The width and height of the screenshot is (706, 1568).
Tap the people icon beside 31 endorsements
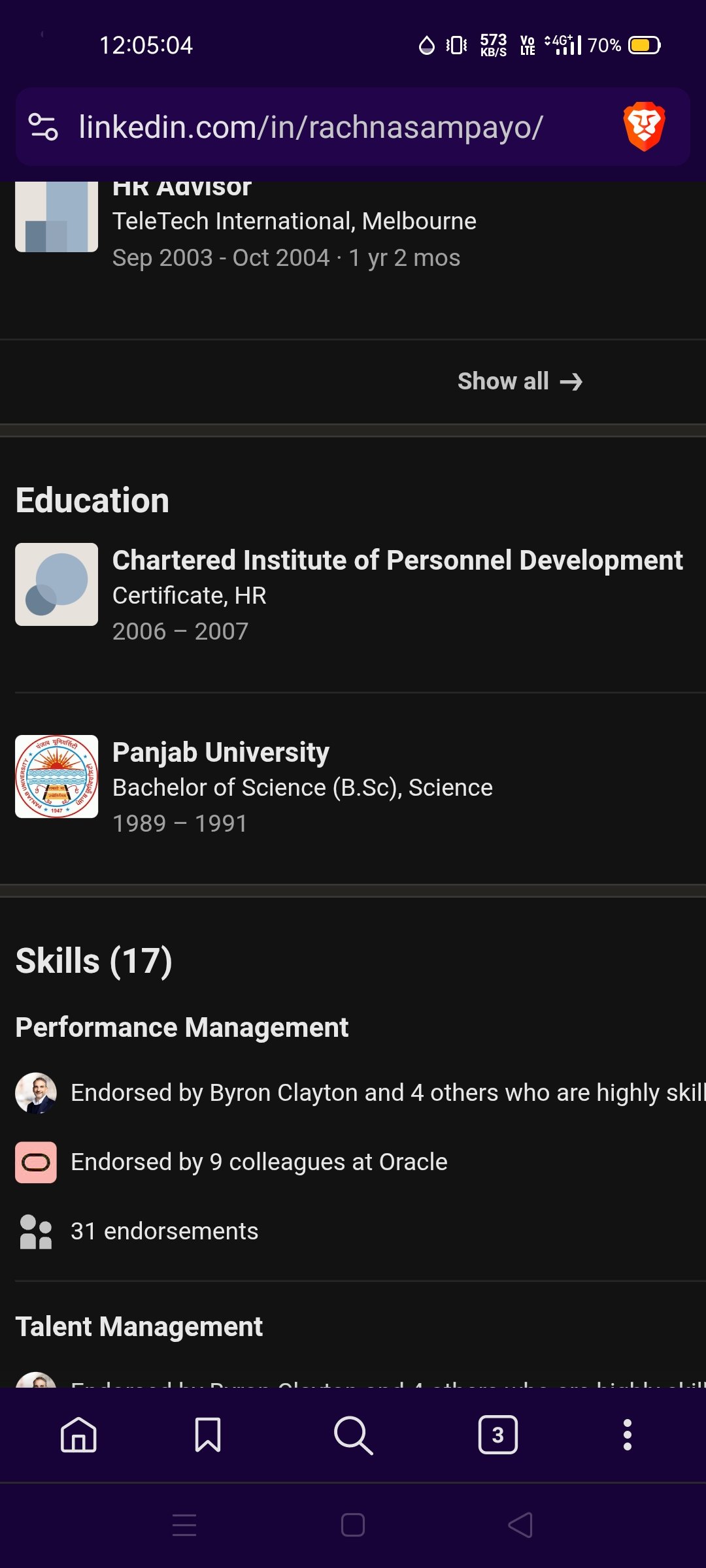(37, 1230)
